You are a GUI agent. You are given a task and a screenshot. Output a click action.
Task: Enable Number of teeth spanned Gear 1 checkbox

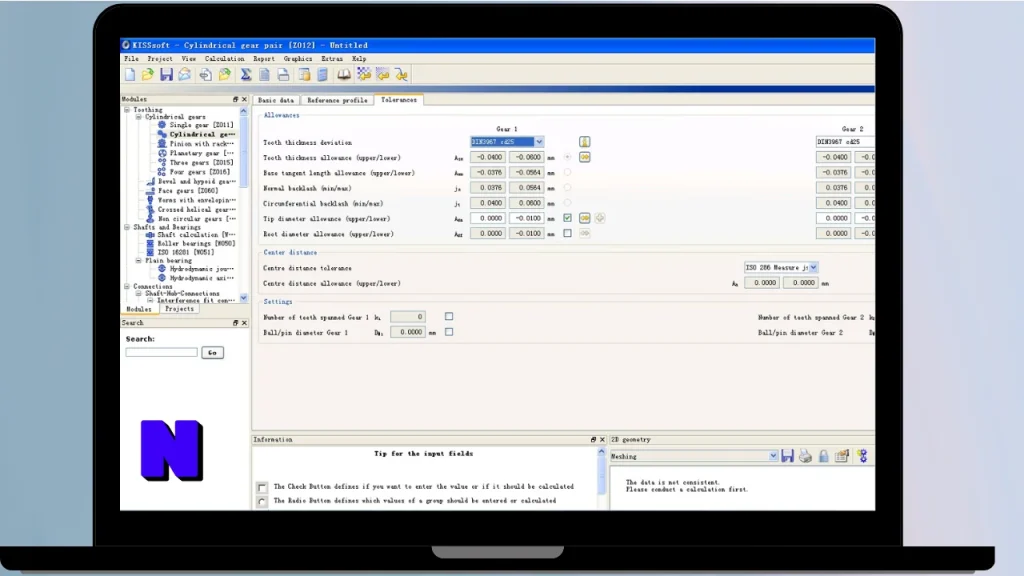point(449,316)
